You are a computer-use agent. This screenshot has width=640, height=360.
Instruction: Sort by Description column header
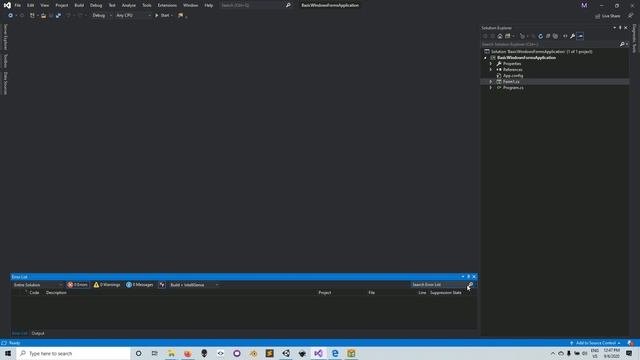click(x=56, y=293)
